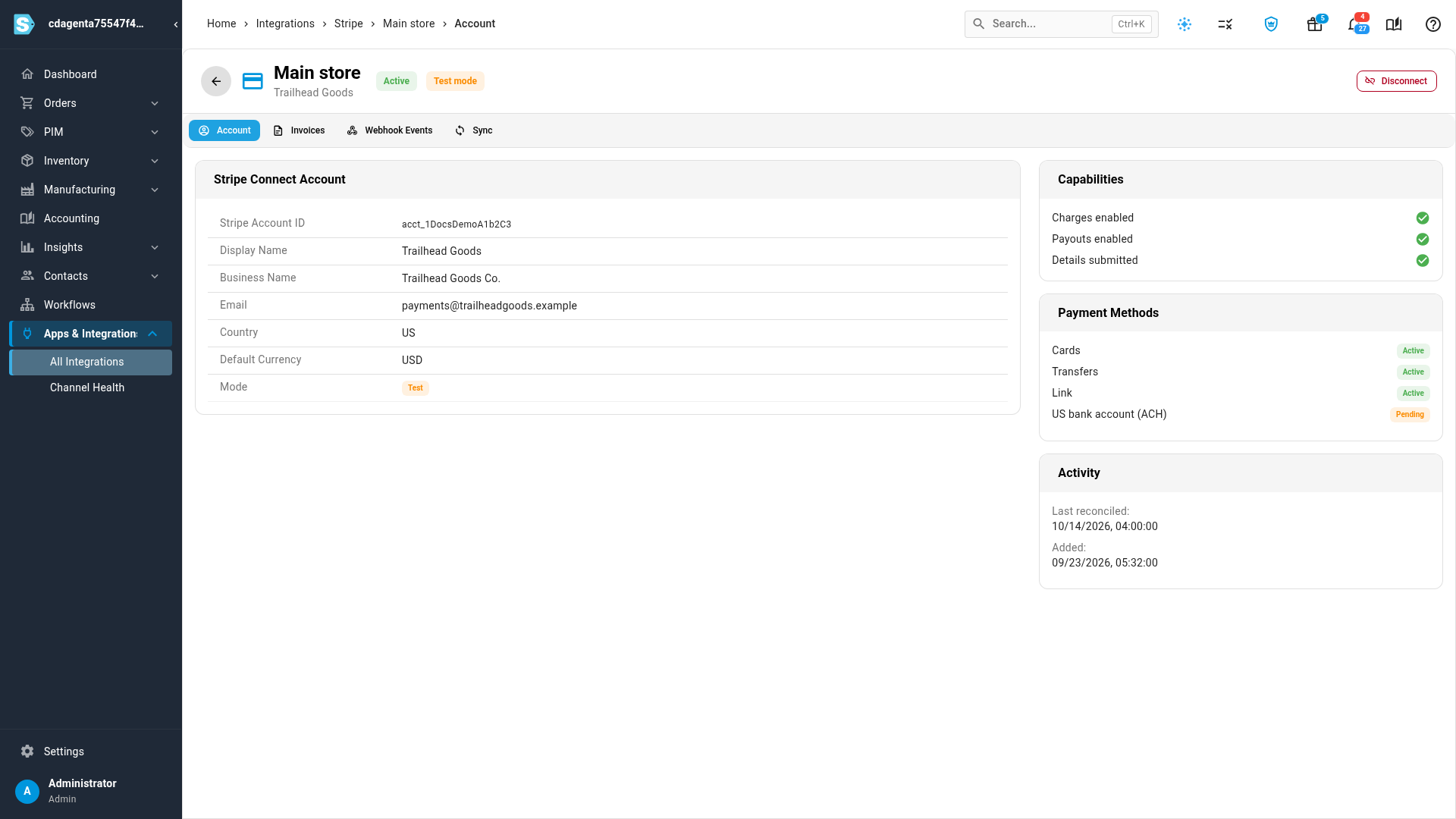This screenshot has width=1456, height=819.
Task: Click the Search input field
Action: click(1061, 24)
